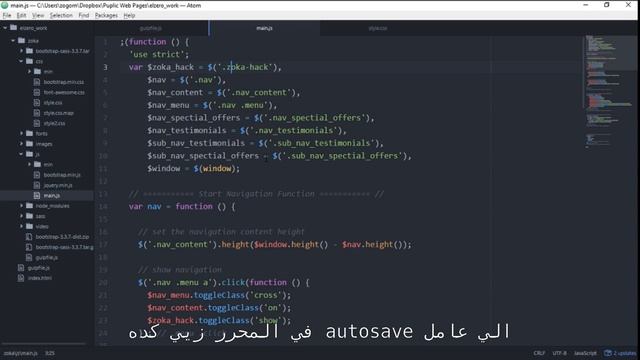Click the UTF-8 encoding selector
Viewport: 640px width, 360px height.
(x=560, y=353)
